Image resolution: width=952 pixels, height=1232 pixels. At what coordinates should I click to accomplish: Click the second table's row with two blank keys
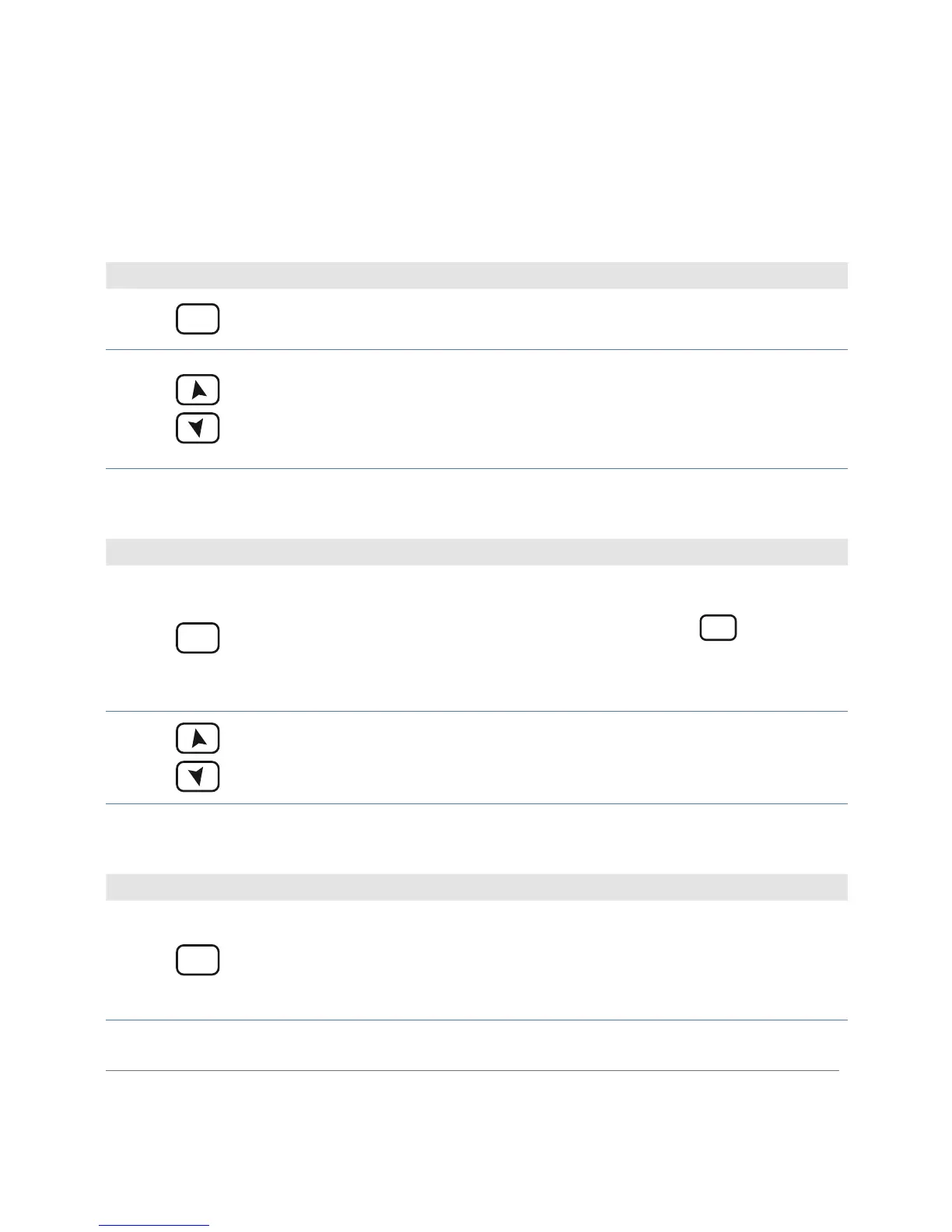coord(476,638)
